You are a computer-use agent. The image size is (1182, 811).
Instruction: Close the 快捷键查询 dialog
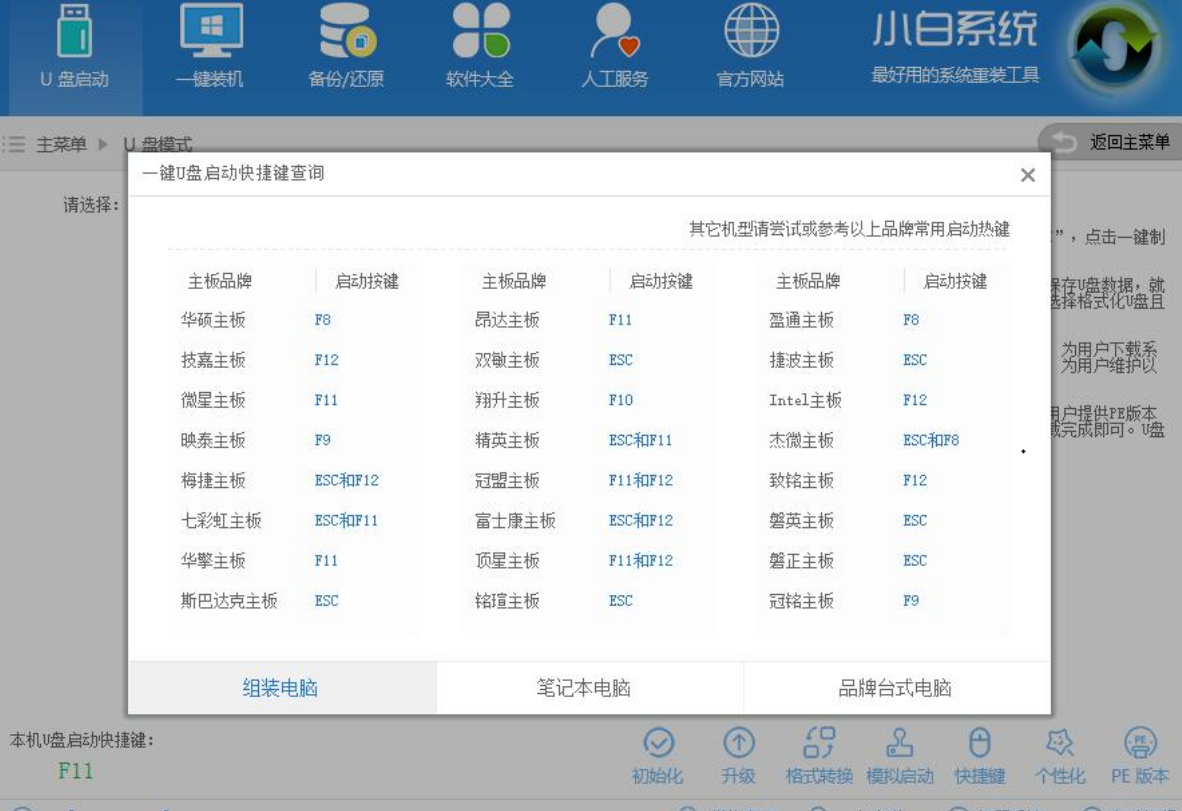coord(1027,175)
